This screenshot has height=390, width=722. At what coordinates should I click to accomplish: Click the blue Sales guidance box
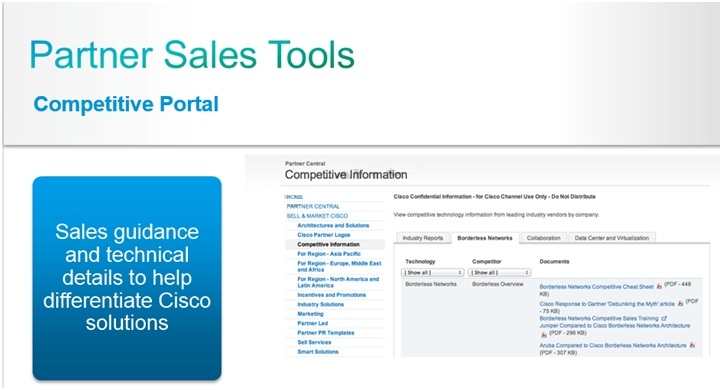click(127, 278)
